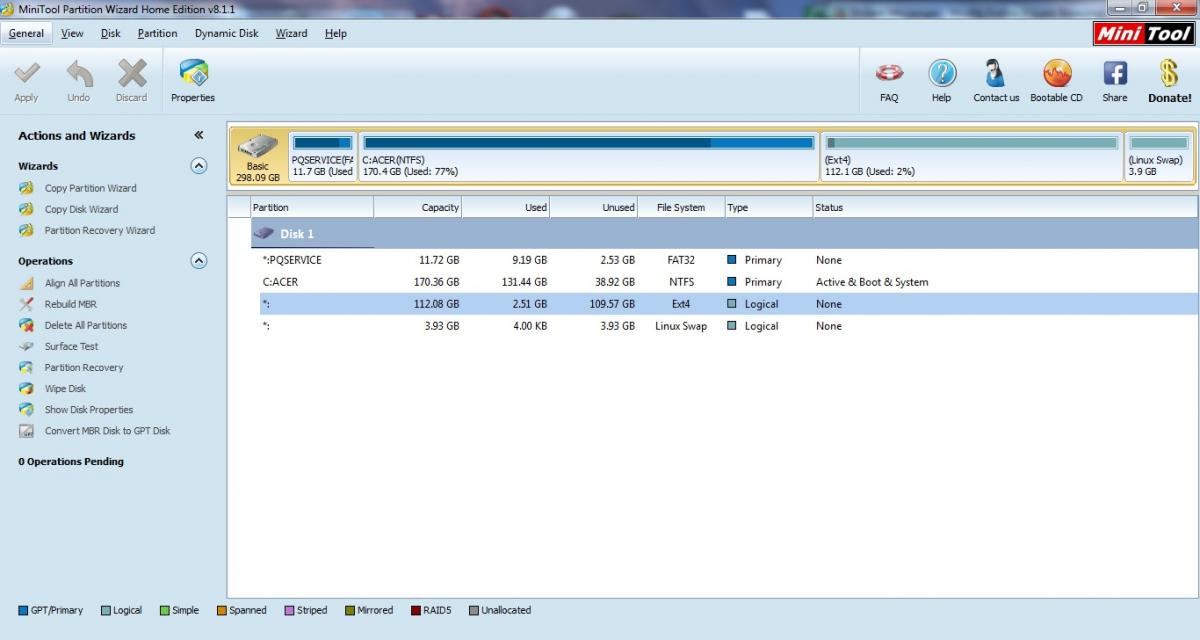1200x640 pixels.
Task: Choose Rebuild MBR operation
Action: pos(71,304)
